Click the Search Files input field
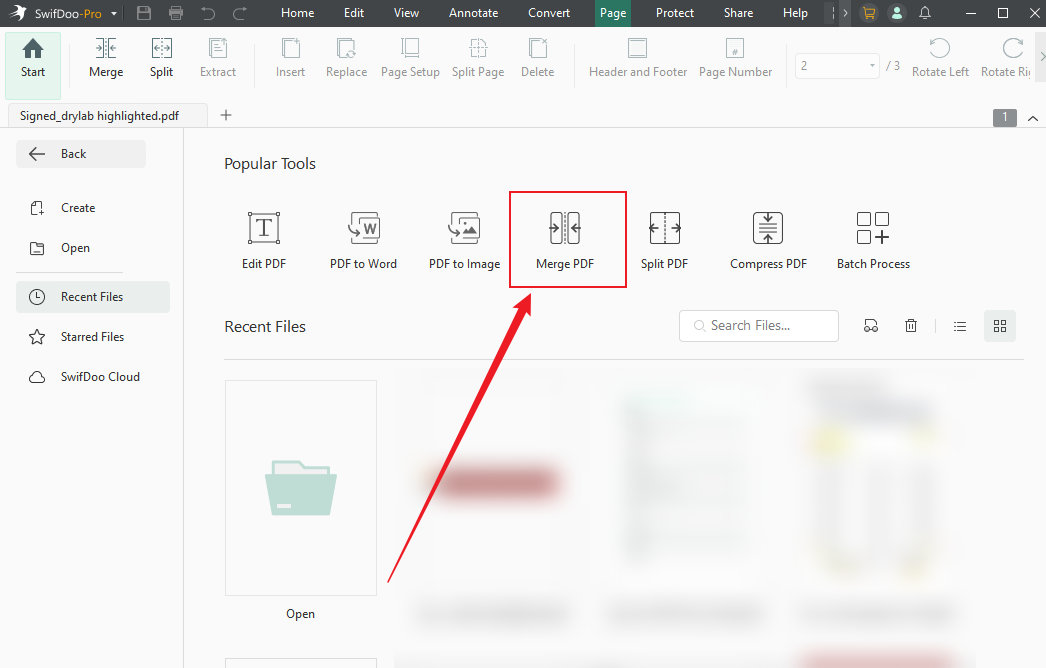This screenshot has height=668, width=1046. [x=758, y=325]
